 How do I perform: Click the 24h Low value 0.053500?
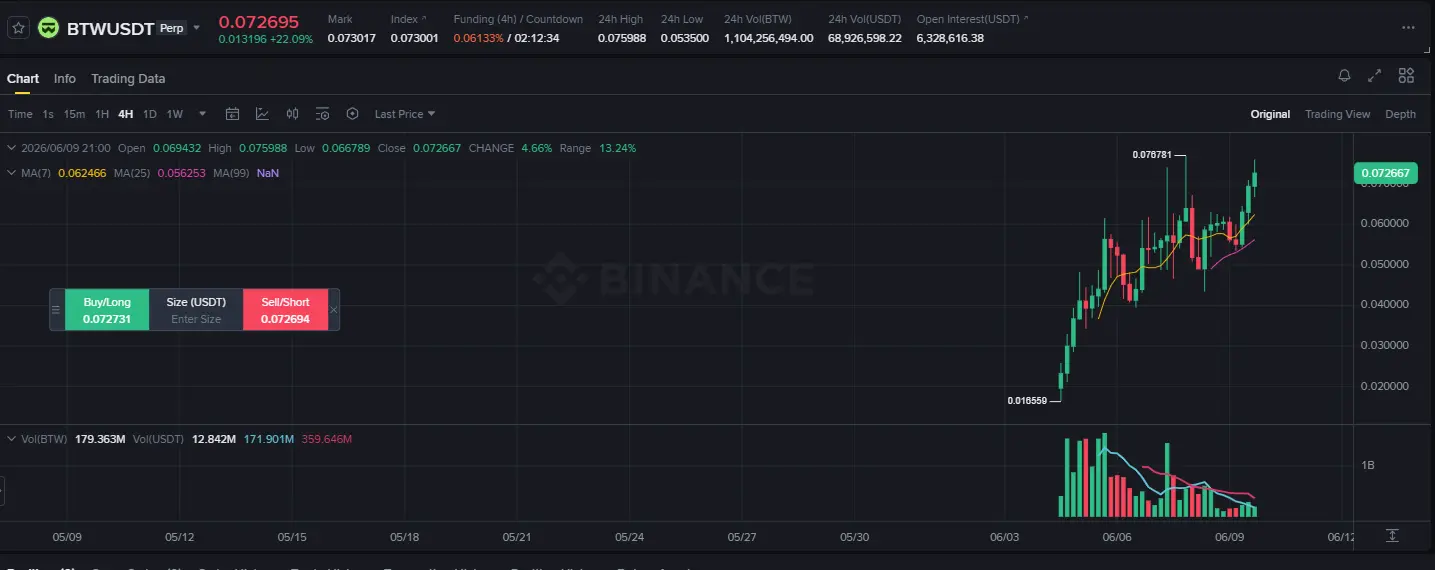(685, 38)
